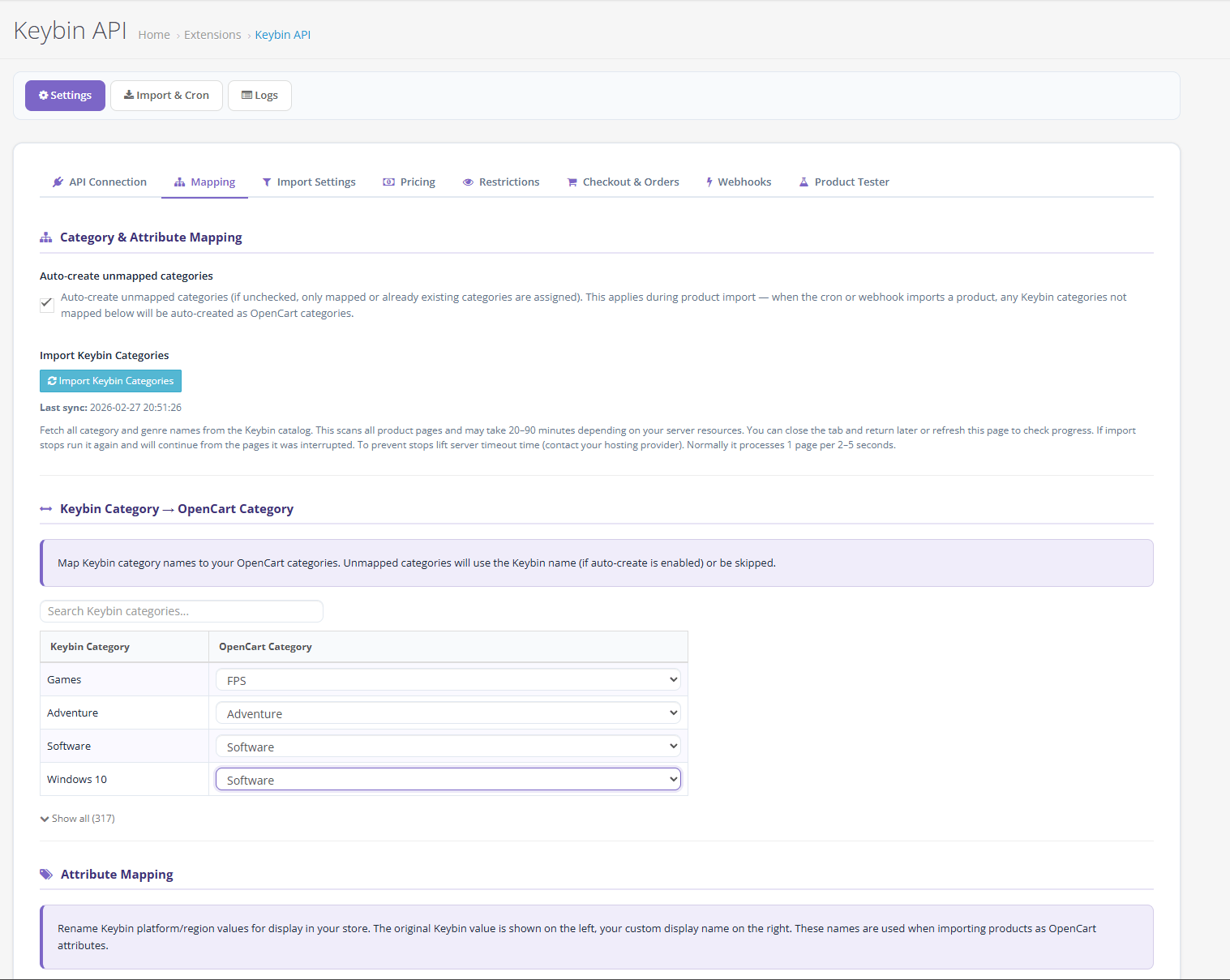This screenshot has height=980, width=1230.
Task: Open the Logs tab
Action: click(259, 96)
